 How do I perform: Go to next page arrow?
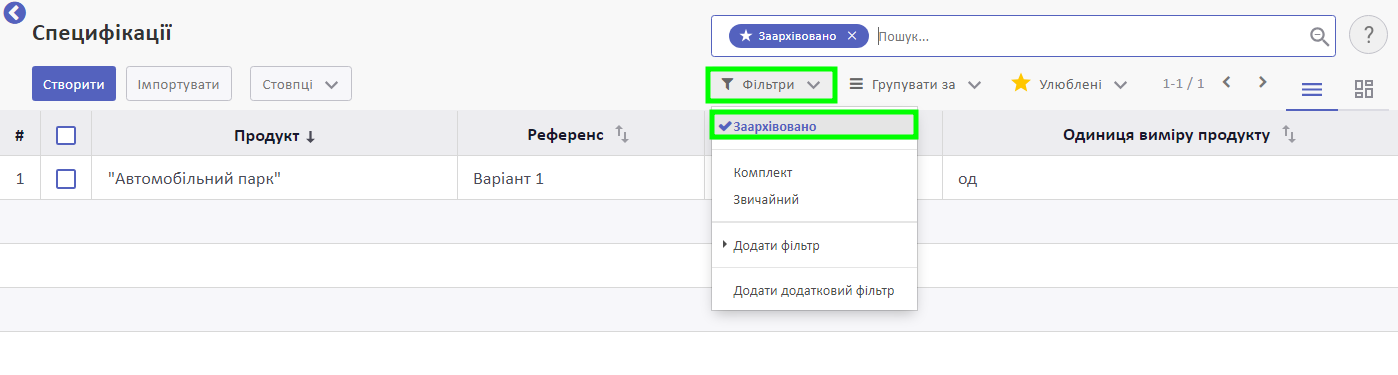[x=1263, y=82]
